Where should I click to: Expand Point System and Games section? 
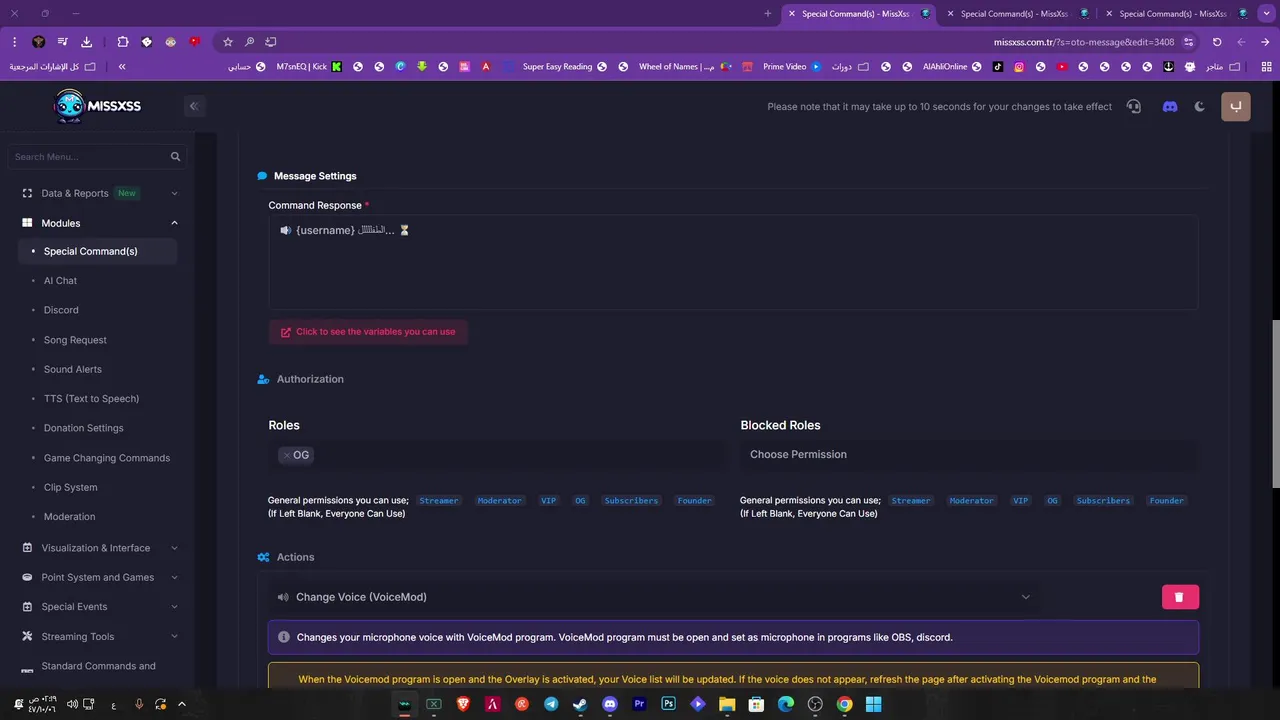pos(99,577)
